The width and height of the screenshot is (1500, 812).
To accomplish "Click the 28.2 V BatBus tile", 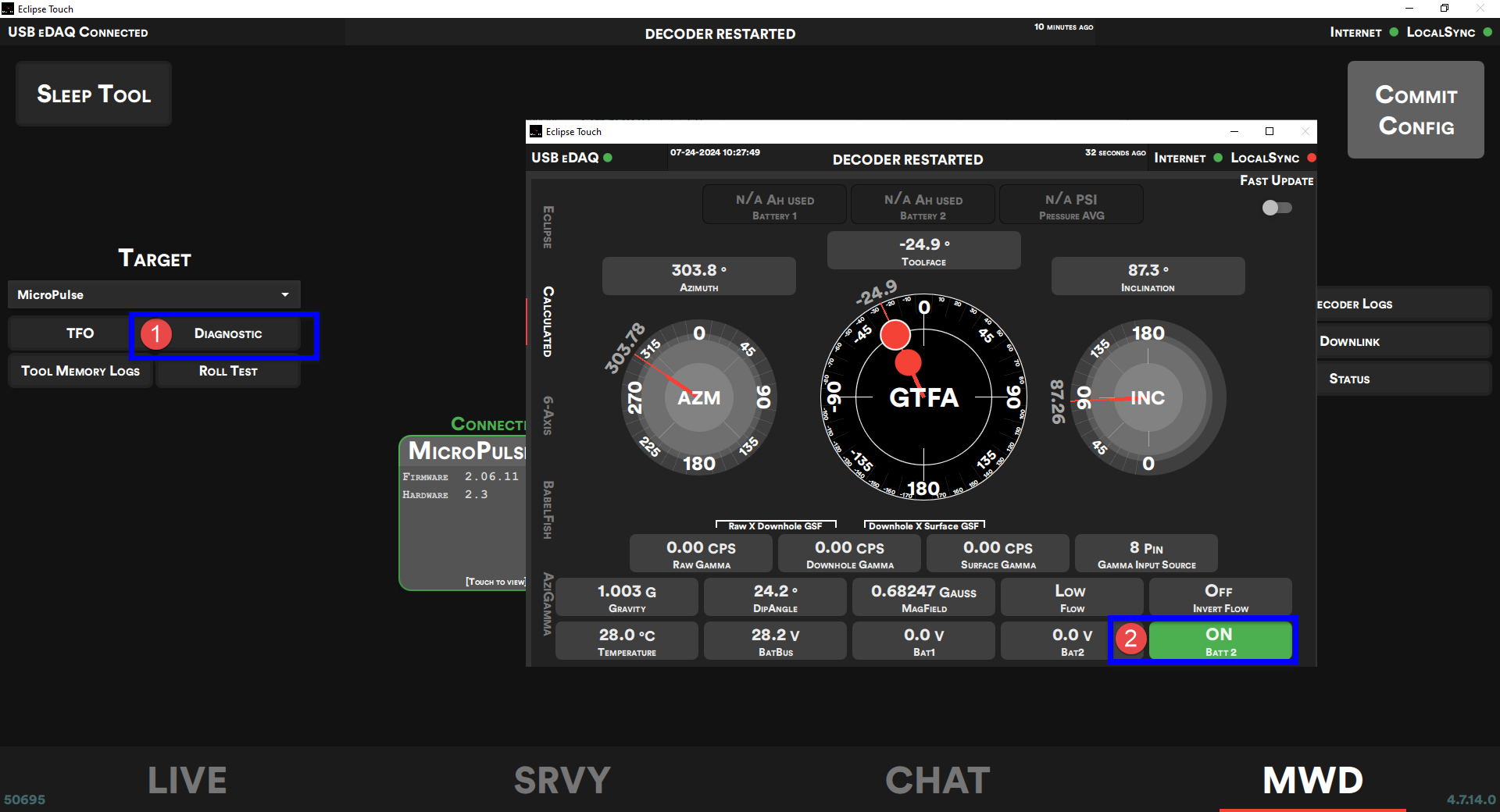I will click(775, 641).
